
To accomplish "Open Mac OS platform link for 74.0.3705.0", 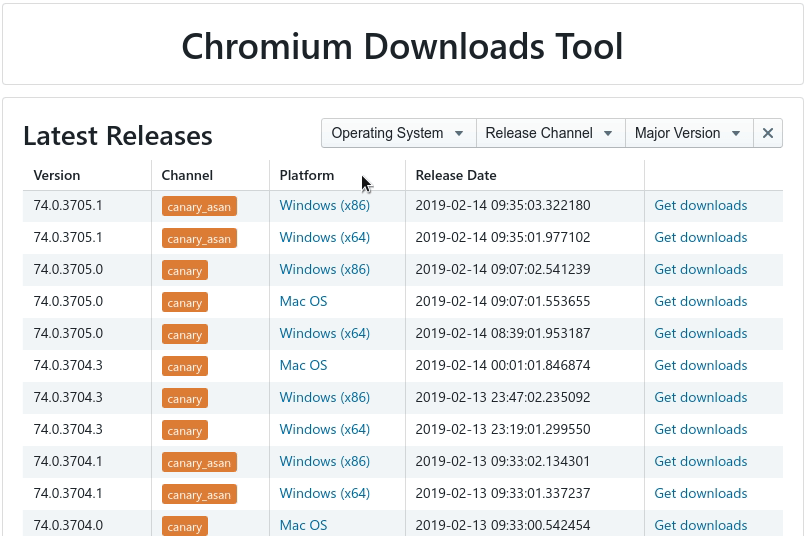I will tap(303, 302).
